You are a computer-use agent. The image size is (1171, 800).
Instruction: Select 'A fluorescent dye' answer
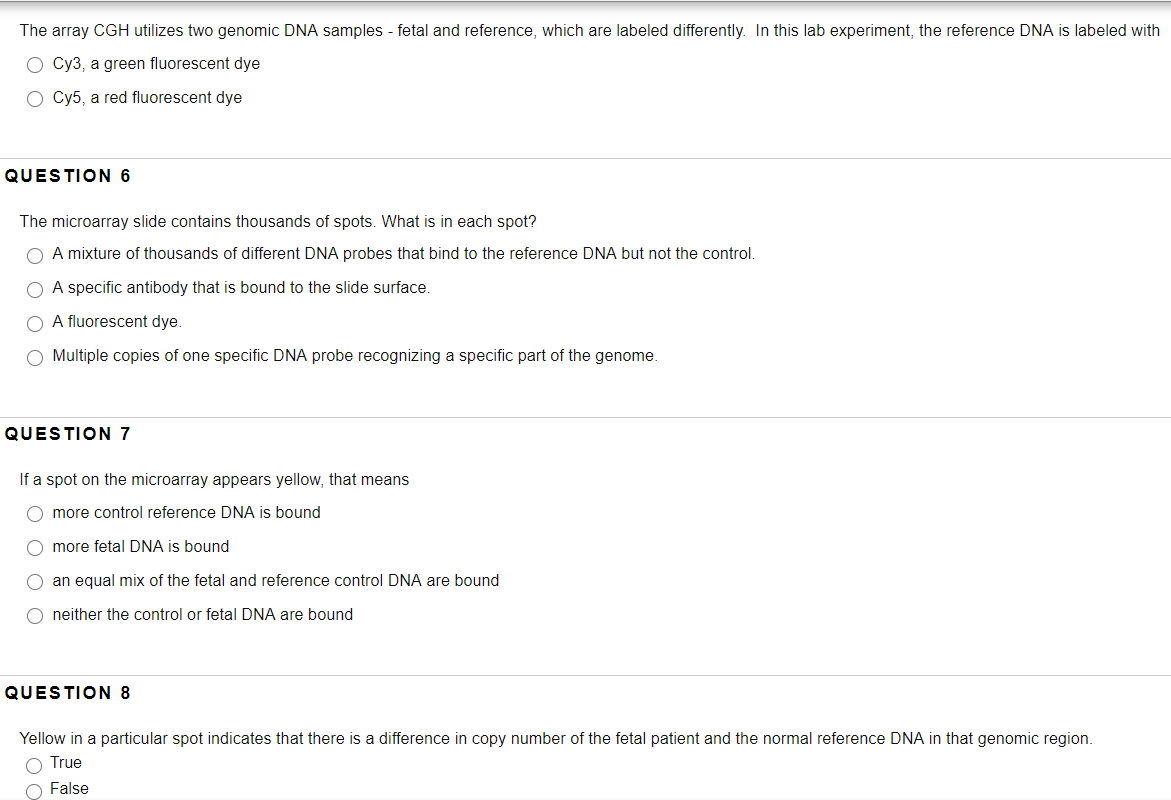click(x=35, y=323)
